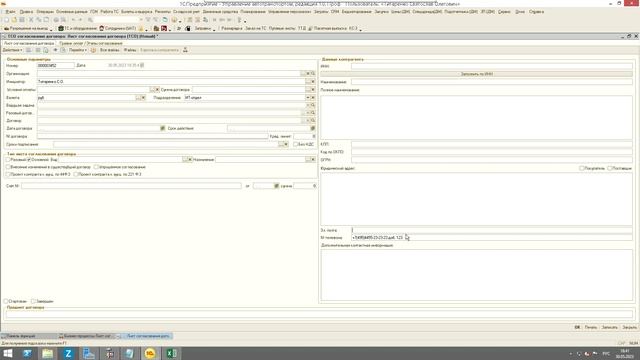The image size is (640, 360).
Task: Open the calendar icon in the Счет № row
Action: (x=276, y=186)
